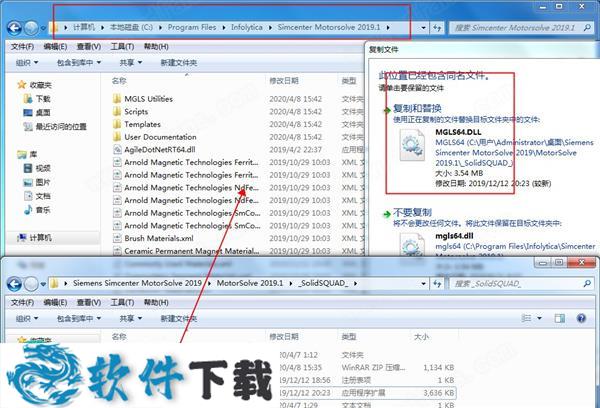Click Back arrow in top Explorer window
600x408 pixels.
click(x=14, y=28)
